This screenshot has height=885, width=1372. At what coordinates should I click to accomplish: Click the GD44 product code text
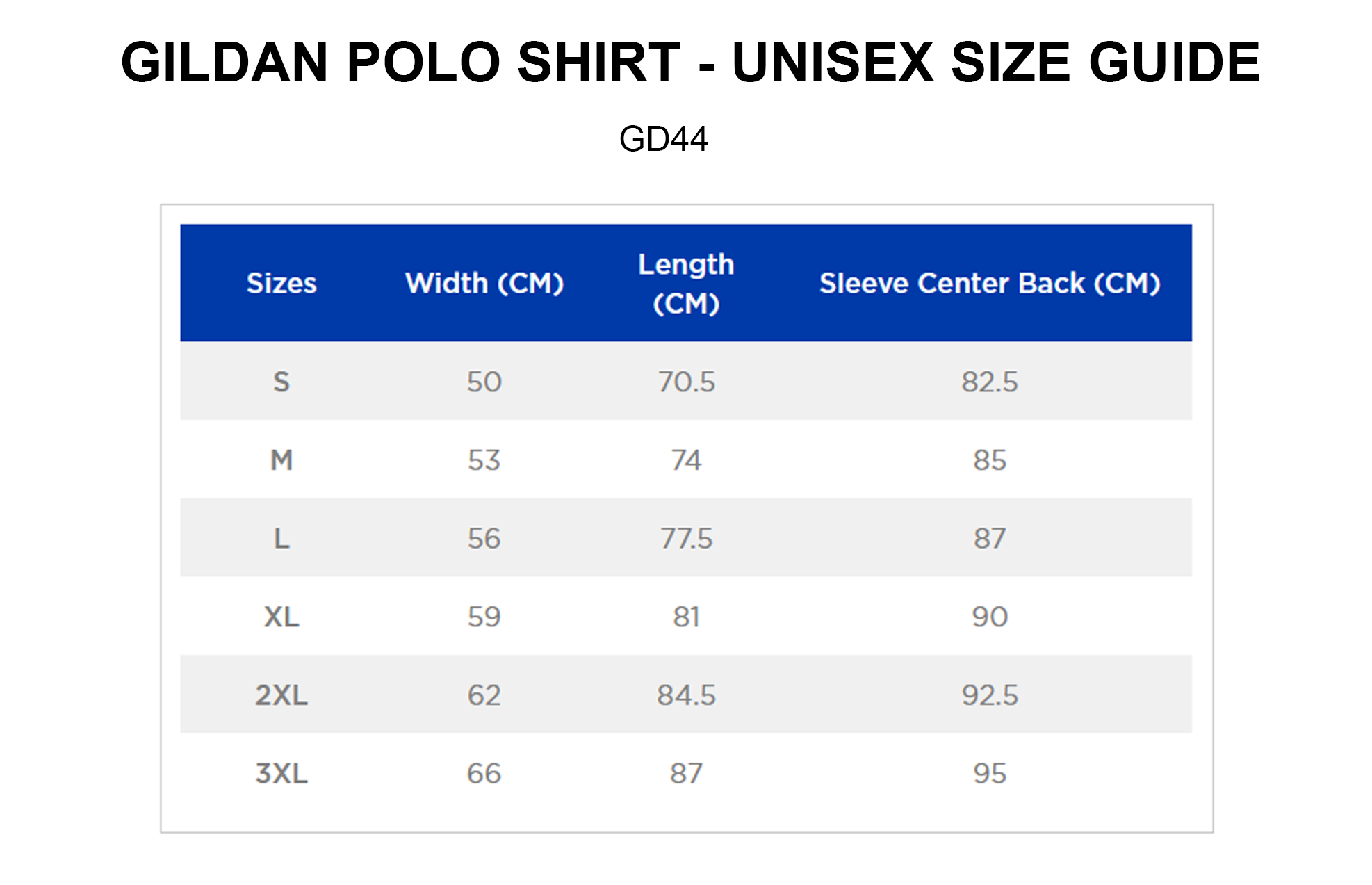tap(663, 138)
